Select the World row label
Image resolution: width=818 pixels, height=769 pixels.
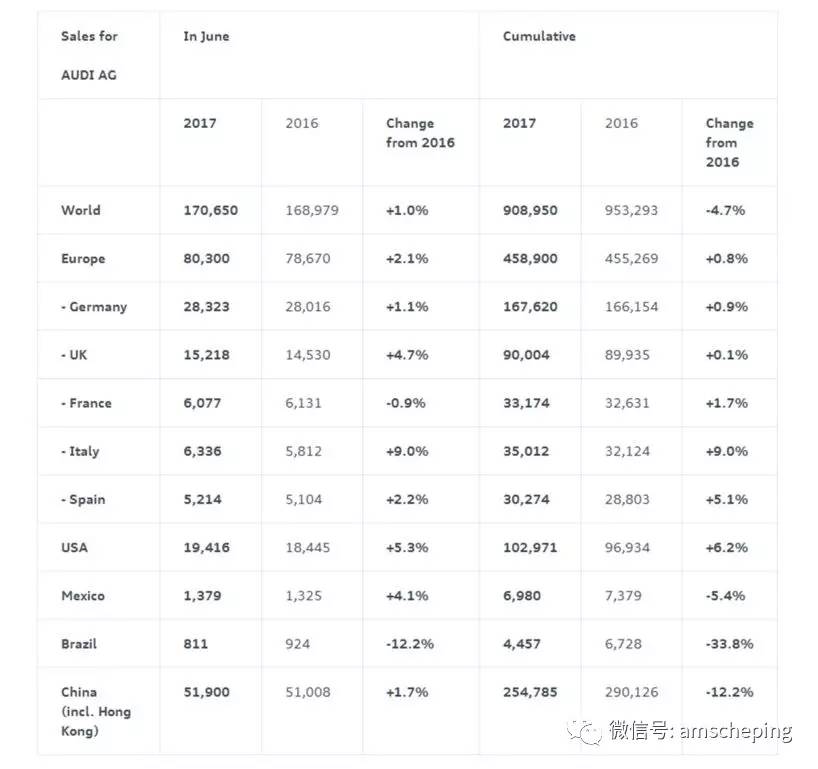point(81,210)
